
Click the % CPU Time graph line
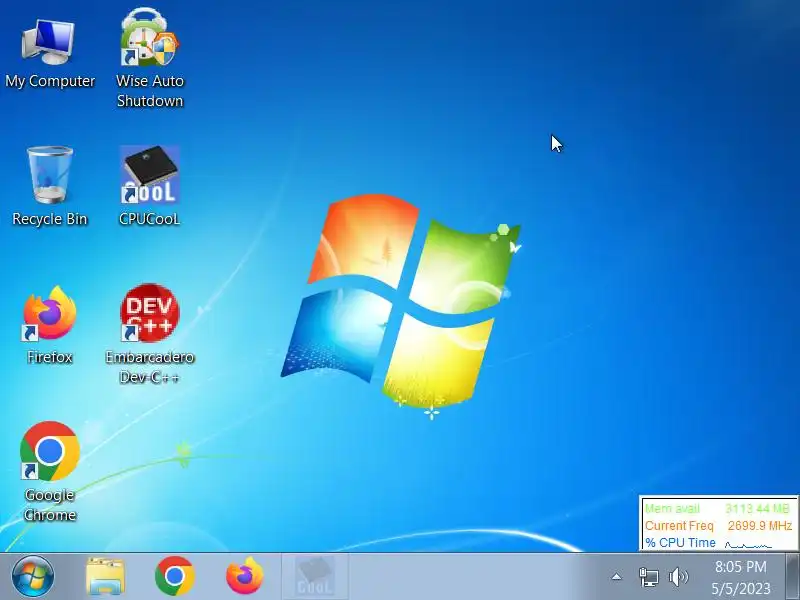(748, 544)
